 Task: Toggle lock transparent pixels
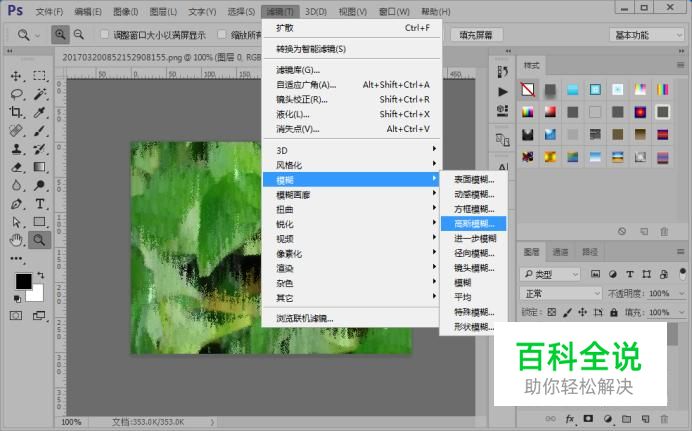coord(552,312)
